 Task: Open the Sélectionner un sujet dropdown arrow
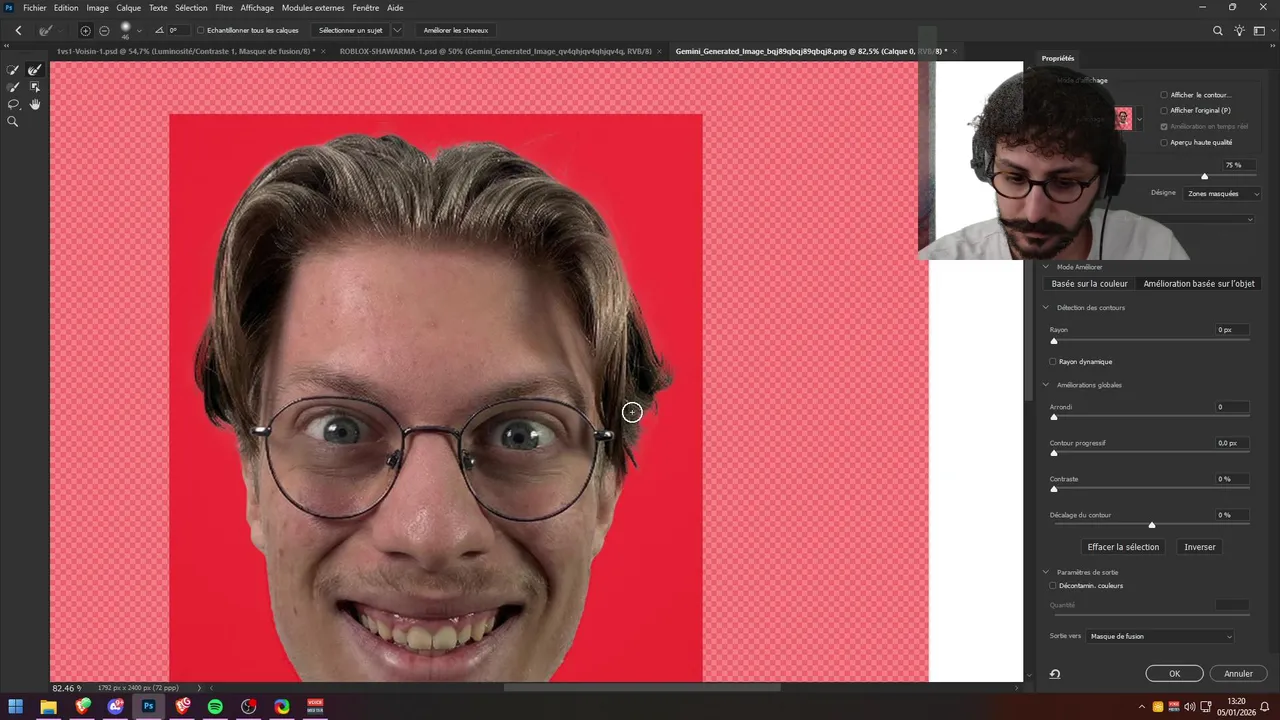[x=397, y=31]
